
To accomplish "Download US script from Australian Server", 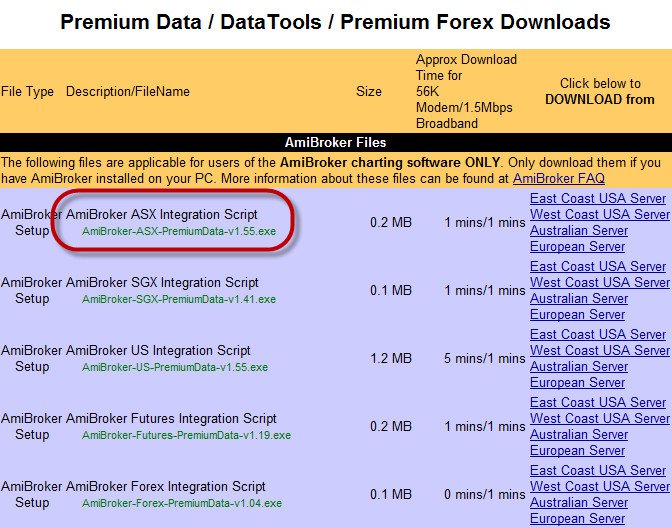I will [579, 366].
